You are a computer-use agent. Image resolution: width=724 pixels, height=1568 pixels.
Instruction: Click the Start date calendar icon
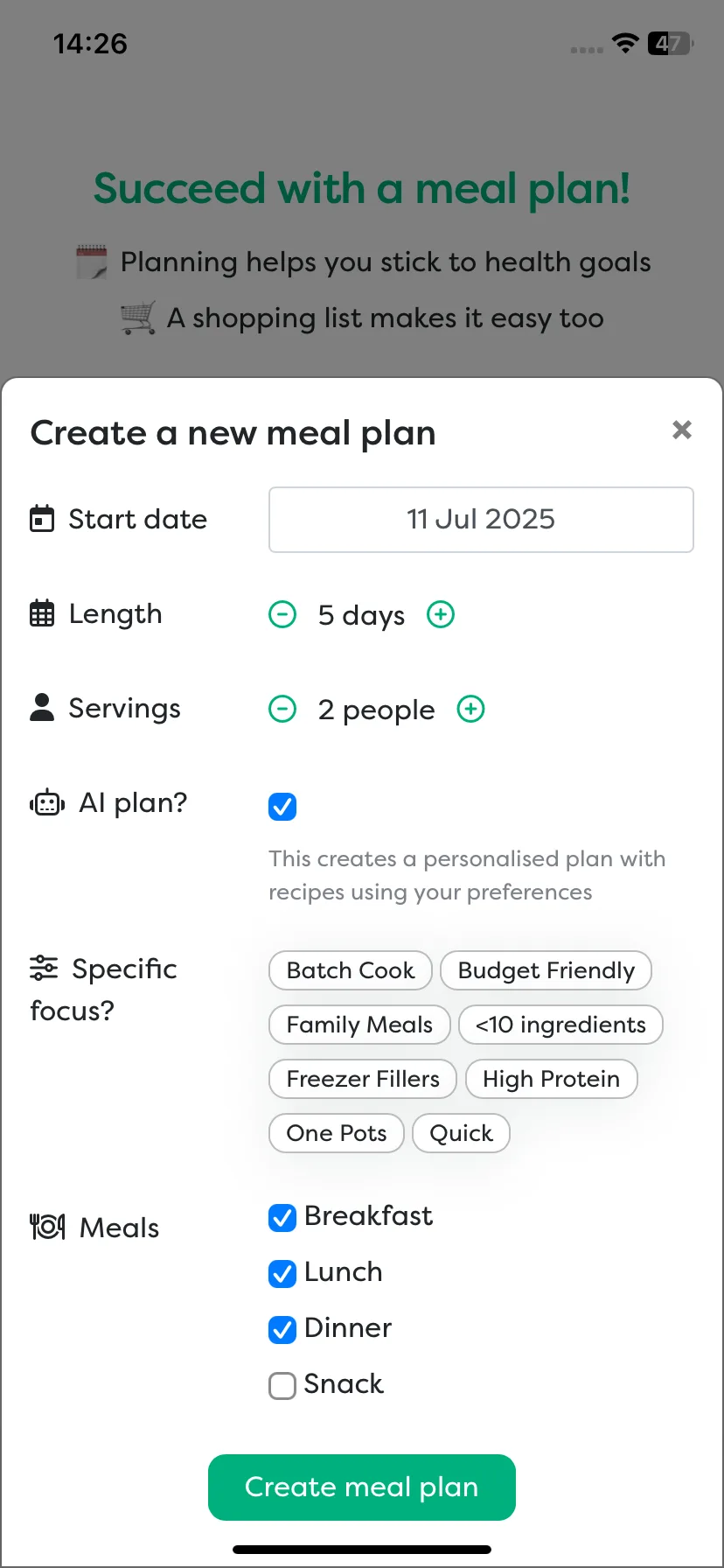42,519
